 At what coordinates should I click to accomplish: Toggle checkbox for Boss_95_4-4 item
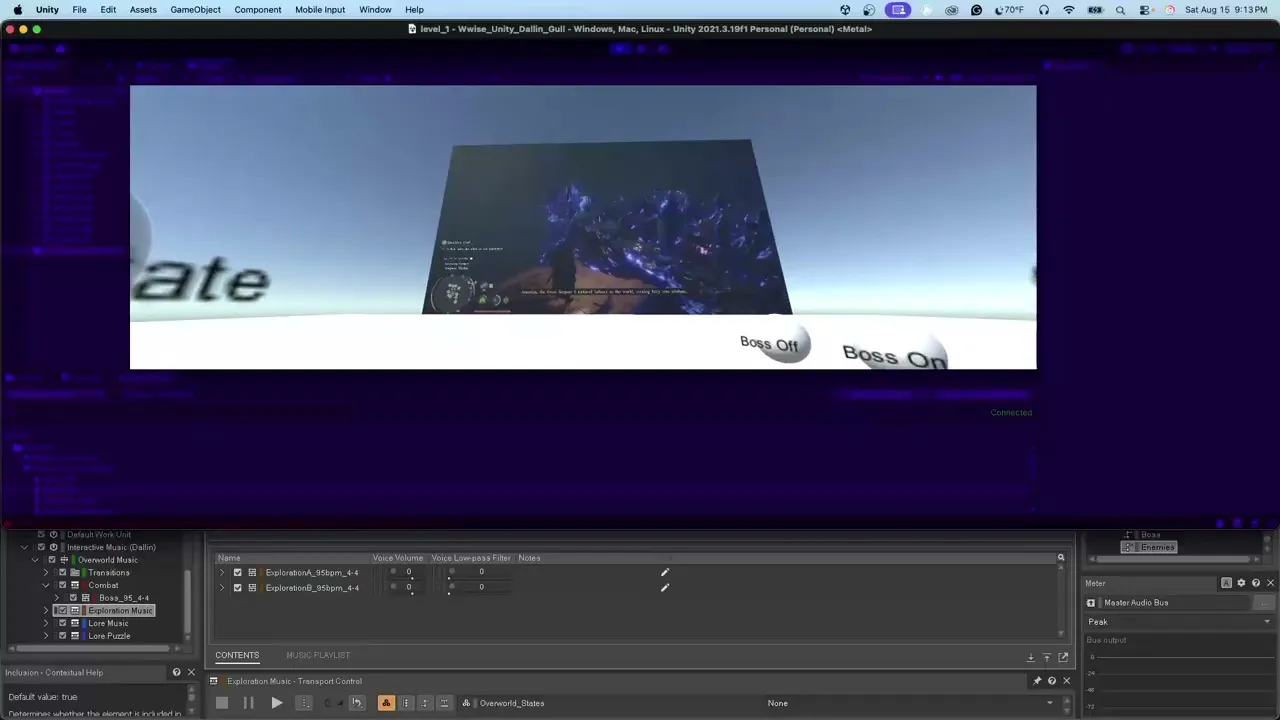pyautogui.click(x=73, y=598)
